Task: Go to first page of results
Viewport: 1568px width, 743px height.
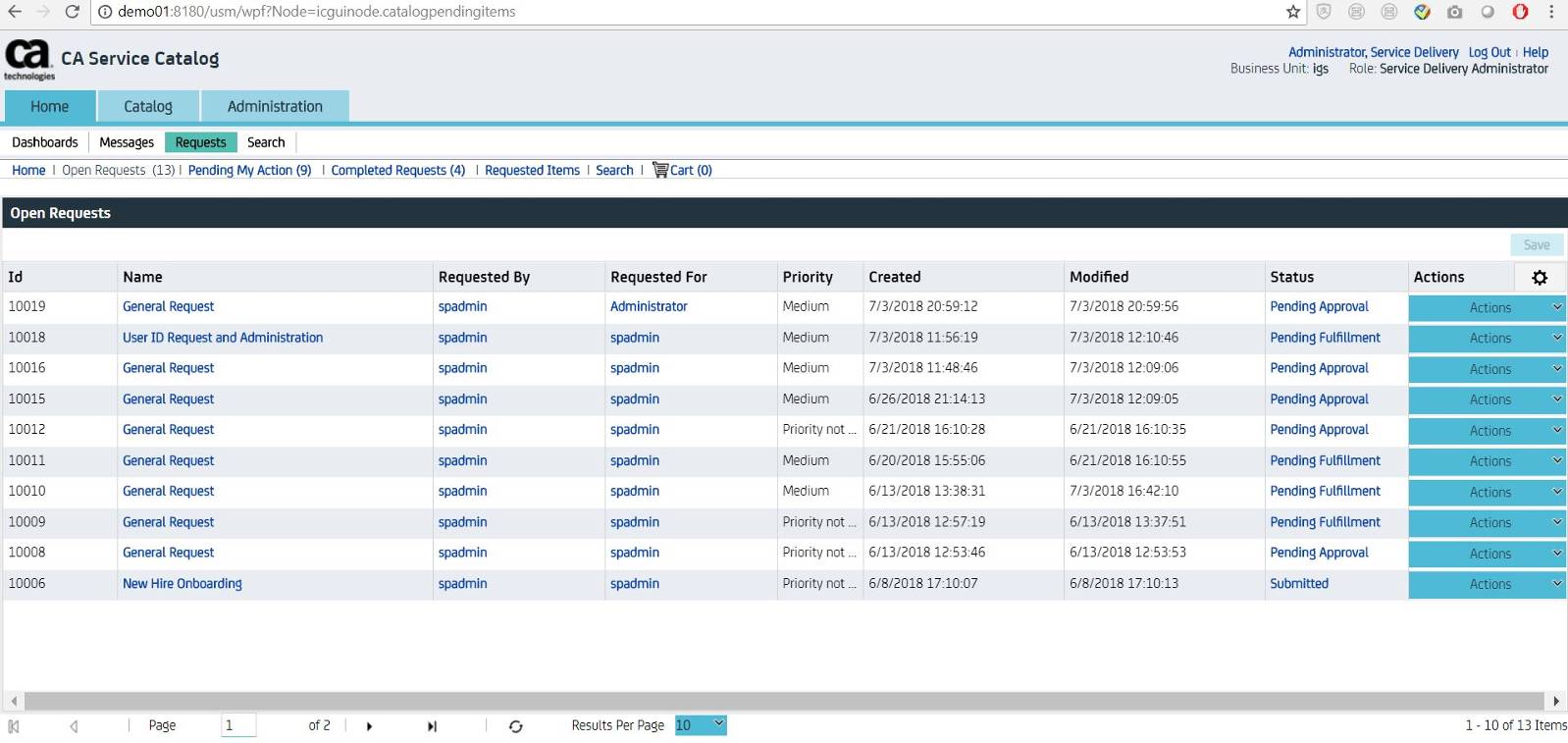Action: point(14,726)
